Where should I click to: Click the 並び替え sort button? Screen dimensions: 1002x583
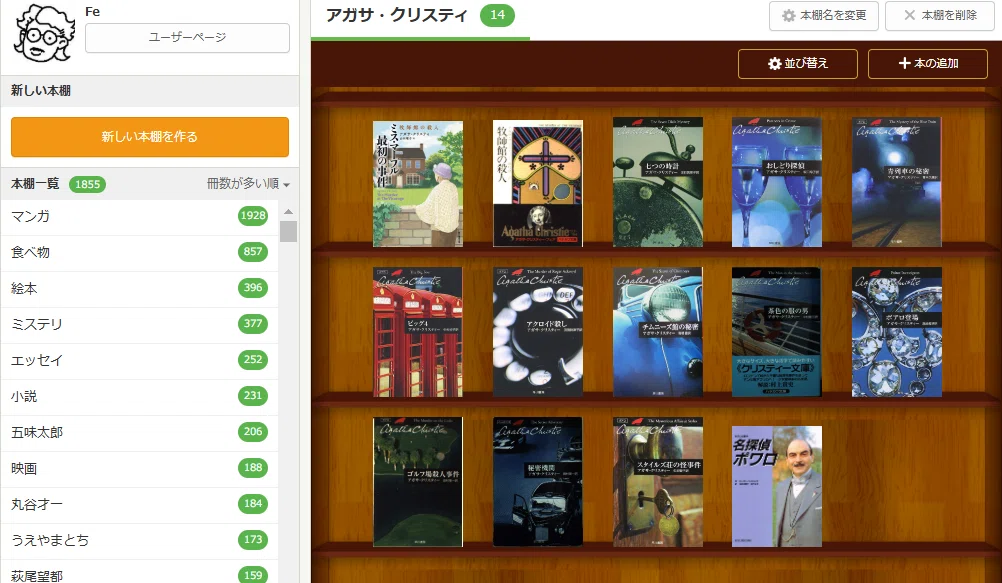pos(798,63)
